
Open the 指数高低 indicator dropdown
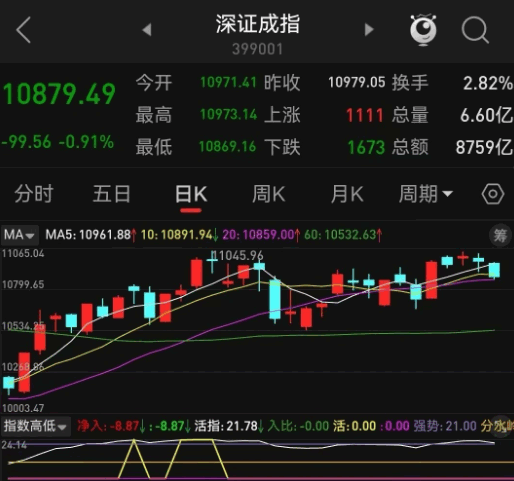pyautogui.click(x=36, y=426)
